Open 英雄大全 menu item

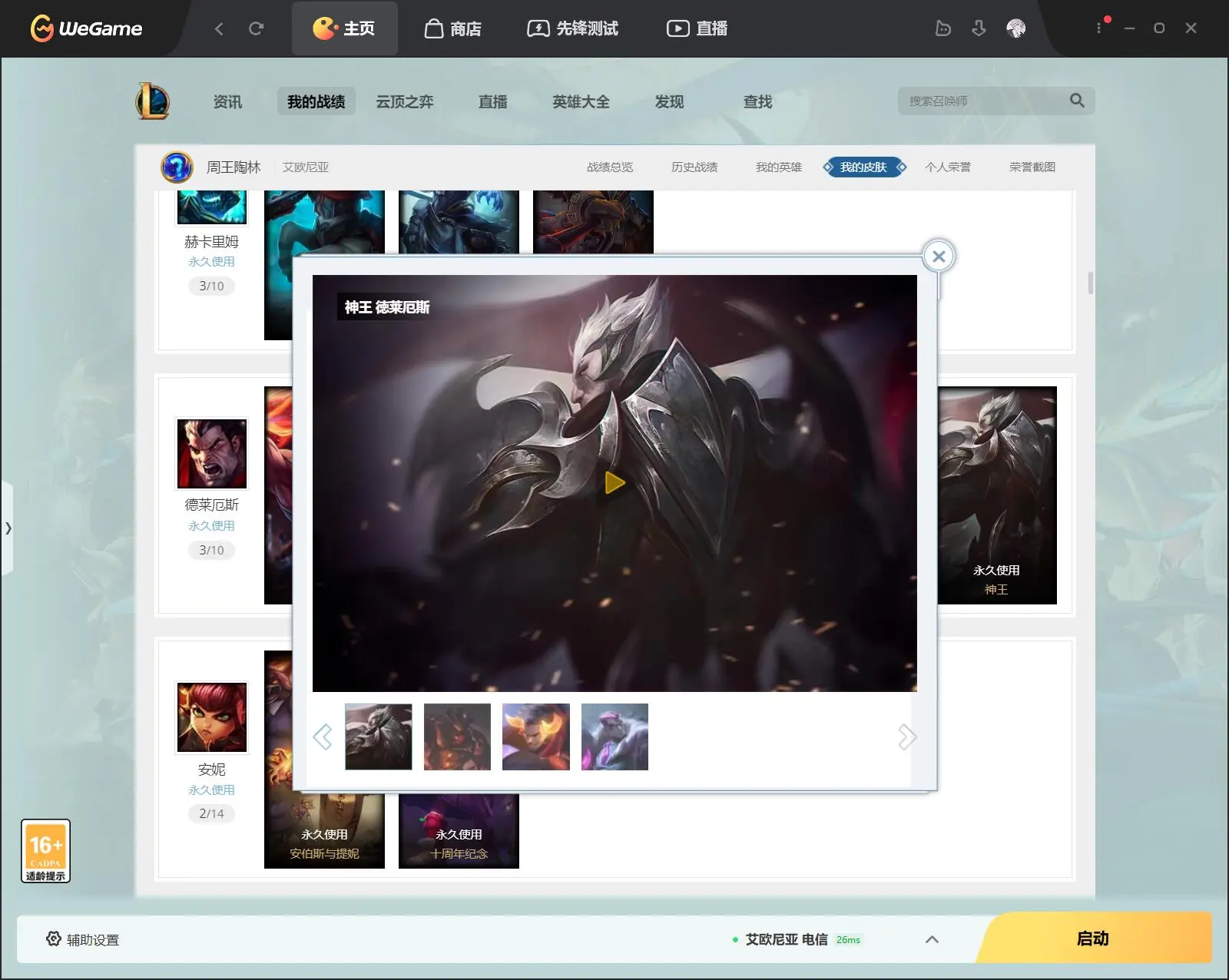point(581,101)
